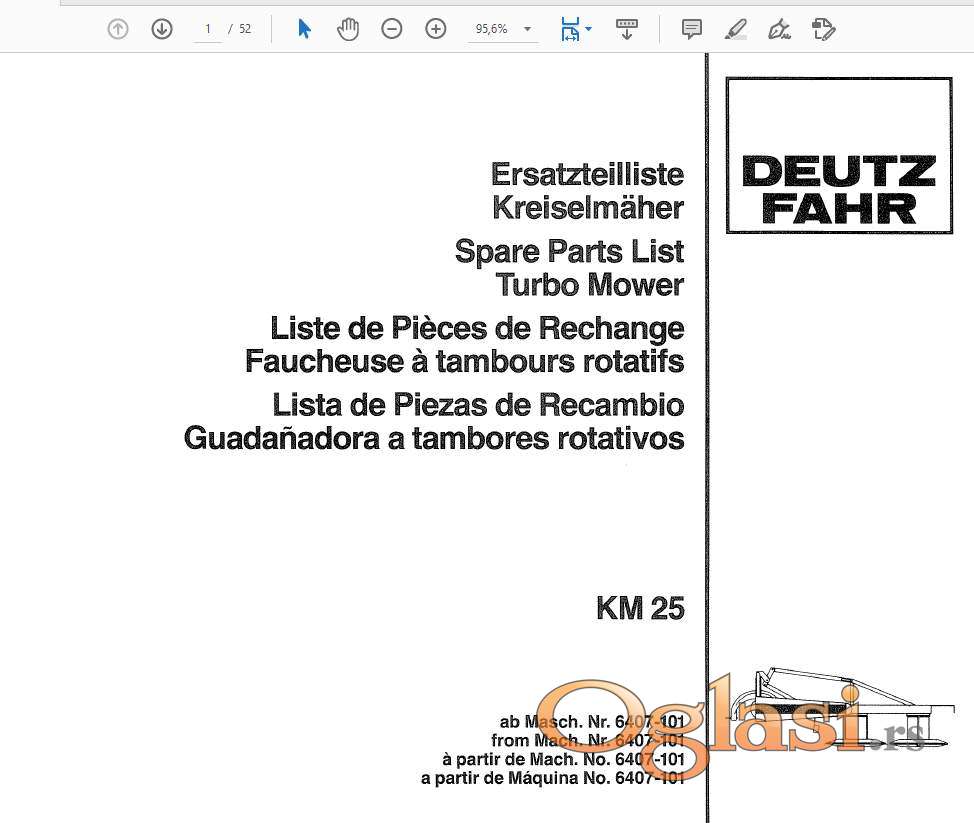Image resolution: width=974 pixels, height=823 pixels.
Task: Click the pencil-on-page toolbar icon
Action: click(824, 29)
